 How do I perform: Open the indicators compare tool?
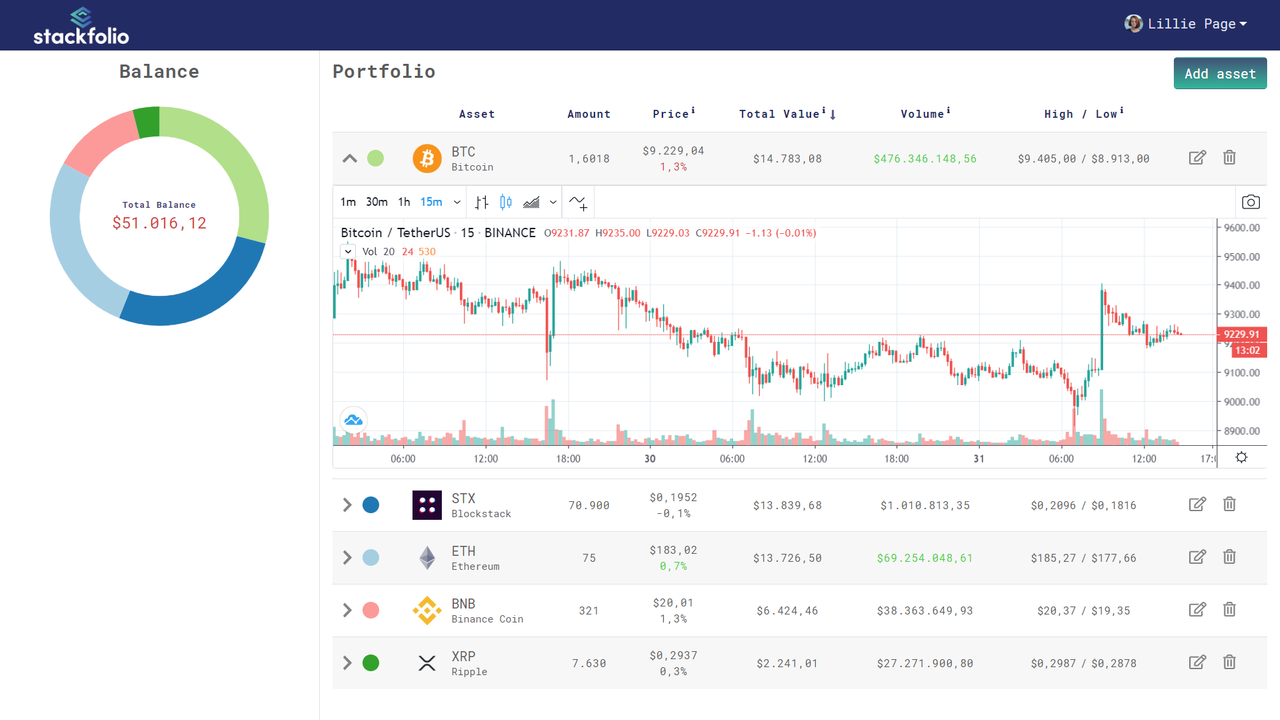click(x=578, y=202)
